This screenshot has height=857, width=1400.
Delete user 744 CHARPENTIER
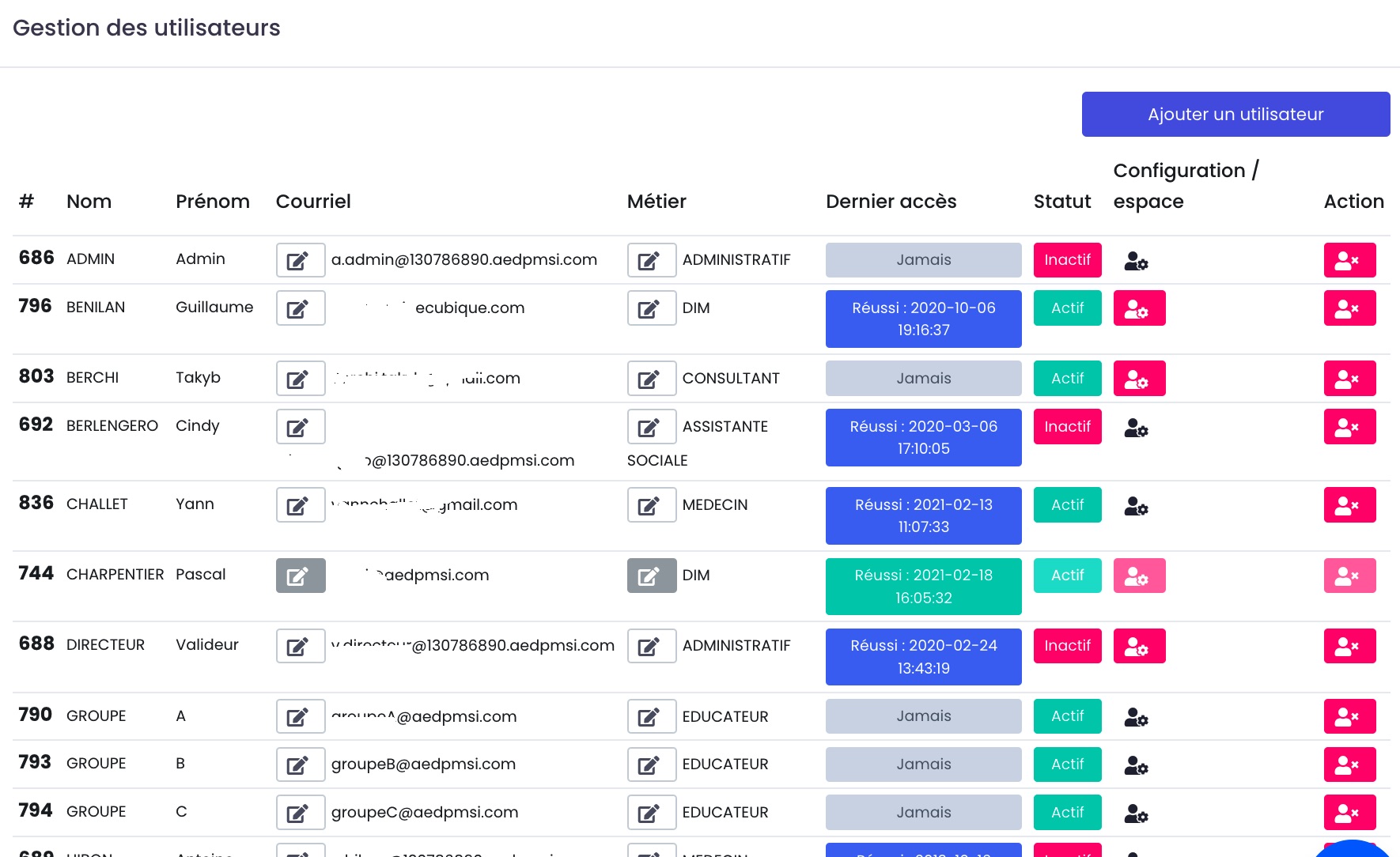[1349, 576]
